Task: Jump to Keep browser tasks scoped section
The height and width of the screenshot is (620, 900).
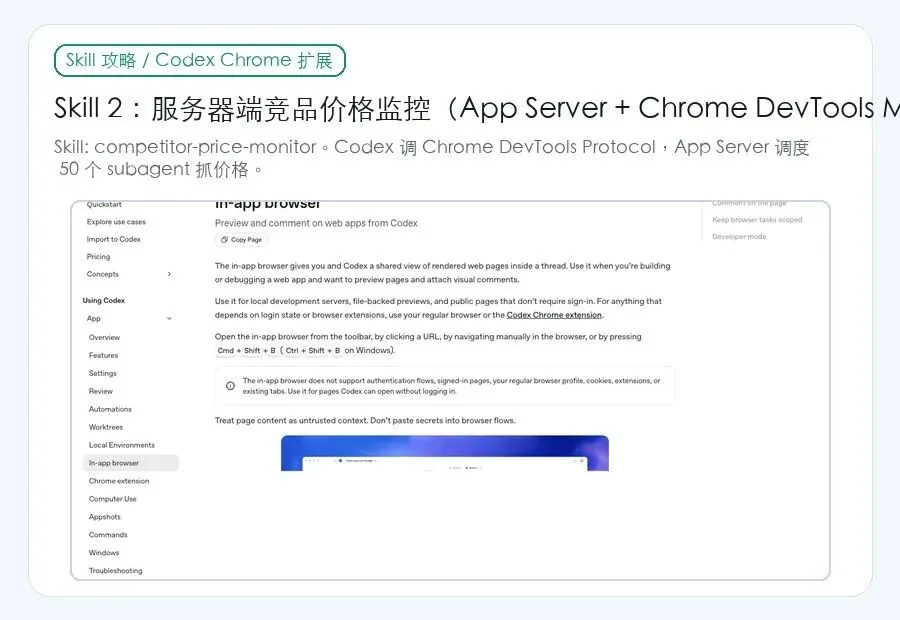Action: tap(757, 220)
